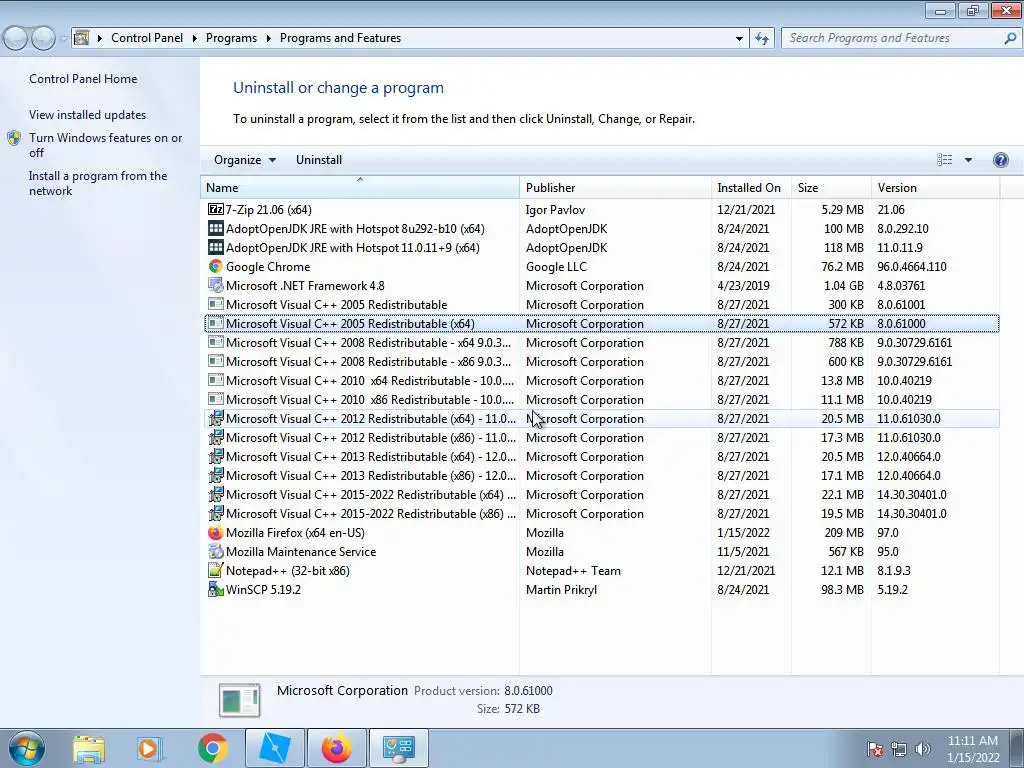Viewport: 1024px width, 768px height.
Task: Click the Control Panel taskbar button
Action: tap(398, 748)
